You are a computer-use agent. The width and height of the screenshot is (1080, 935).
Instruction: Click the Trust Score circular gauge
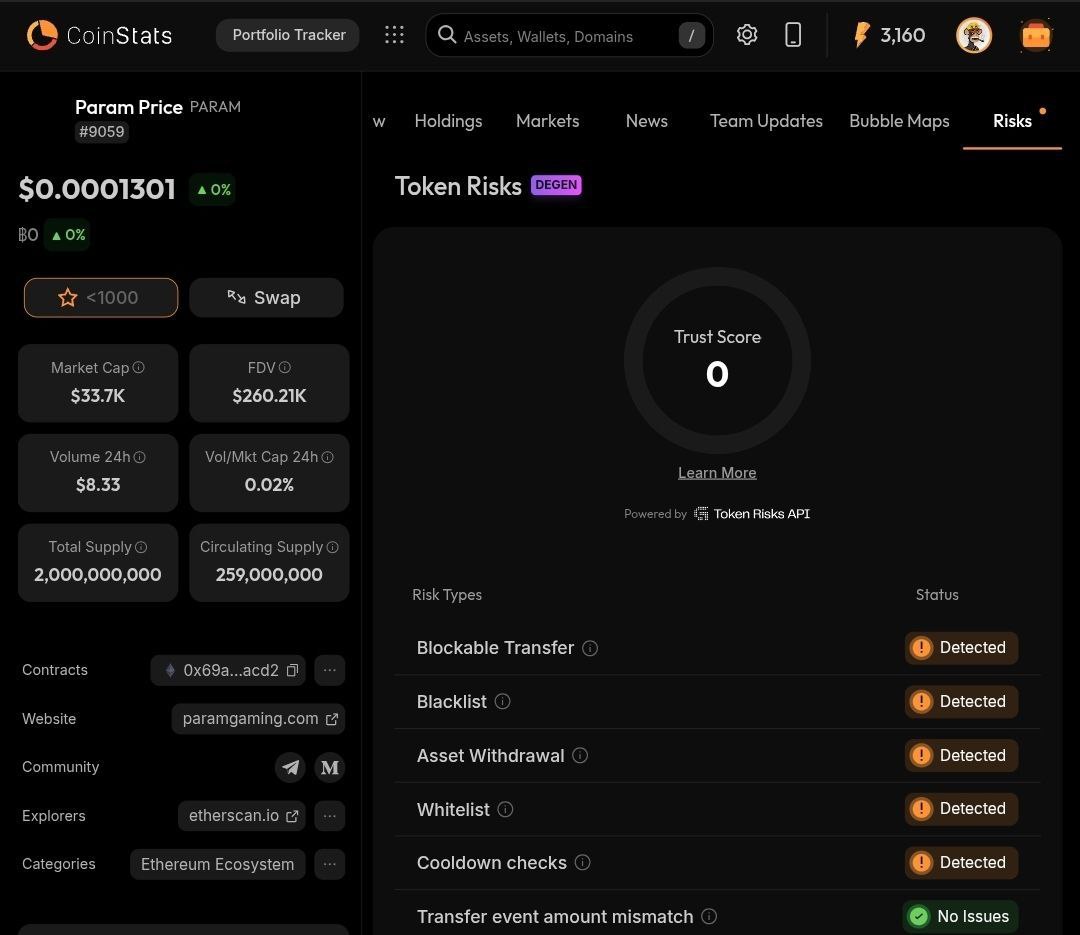coord(717,360)
